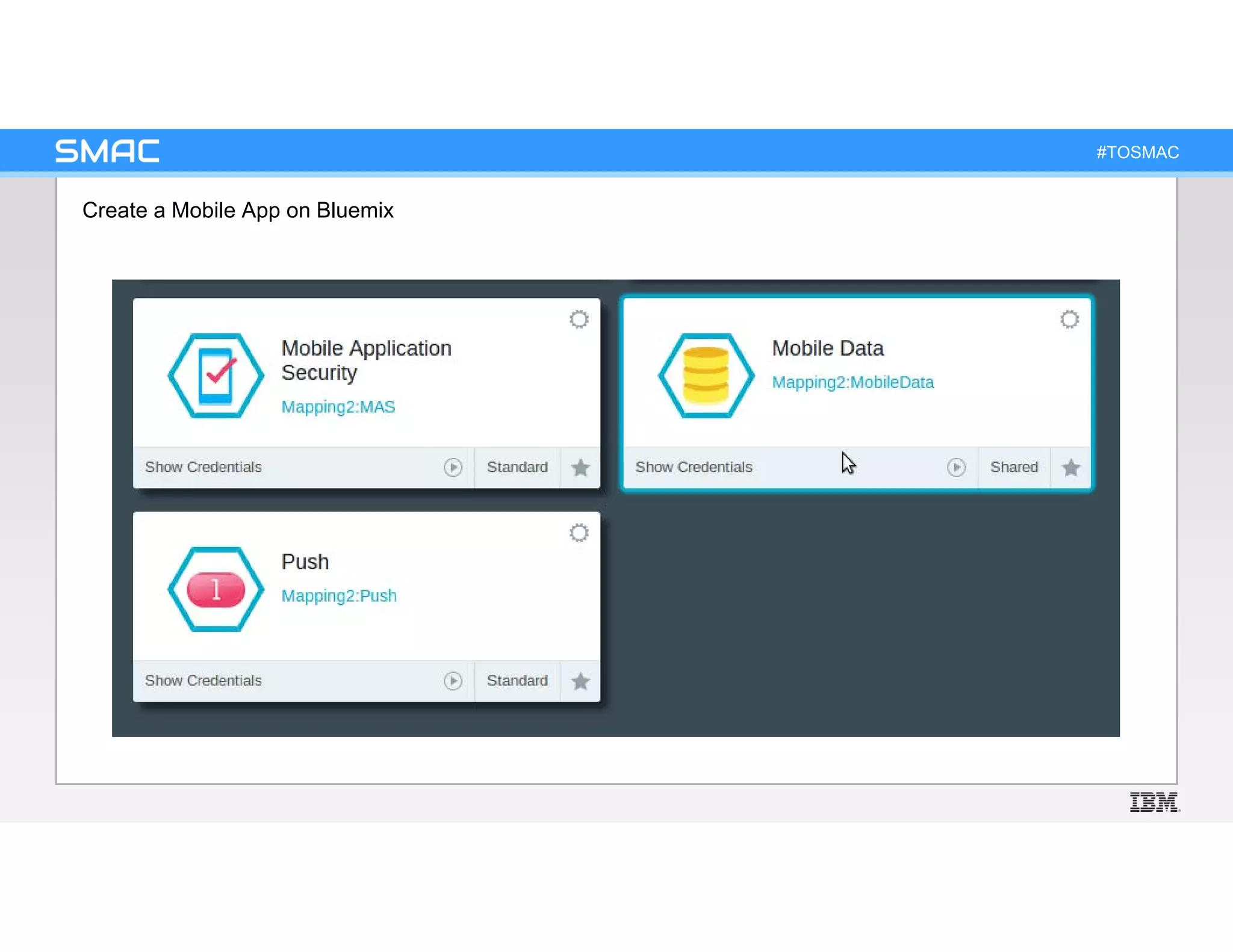Click Standard plan on Push card
The width and height of the screenshot is (1233, 952).
coord(517,681)
